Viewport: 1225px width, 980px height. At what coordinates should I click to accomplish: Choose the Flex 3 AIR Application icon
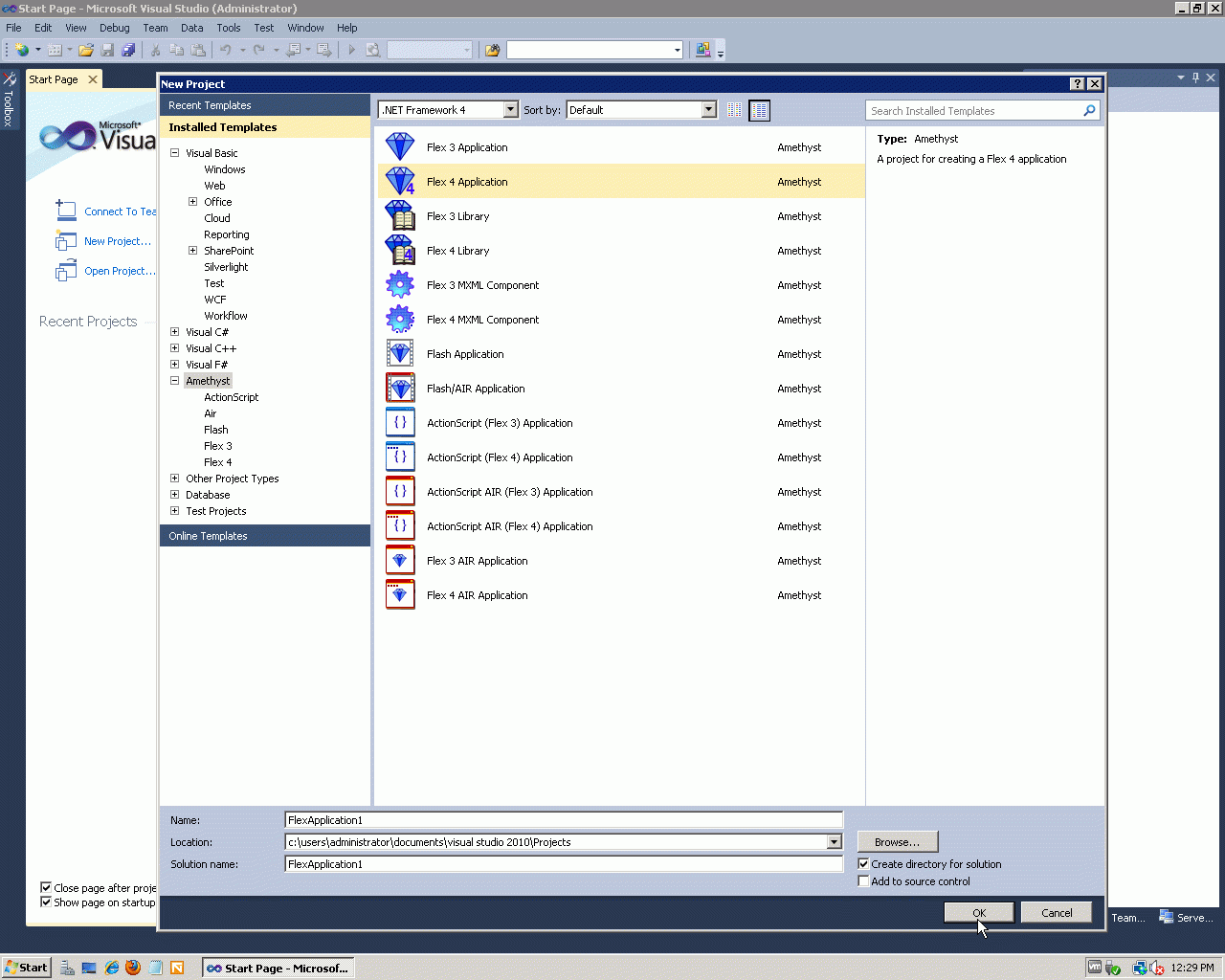tap(400, 561)
